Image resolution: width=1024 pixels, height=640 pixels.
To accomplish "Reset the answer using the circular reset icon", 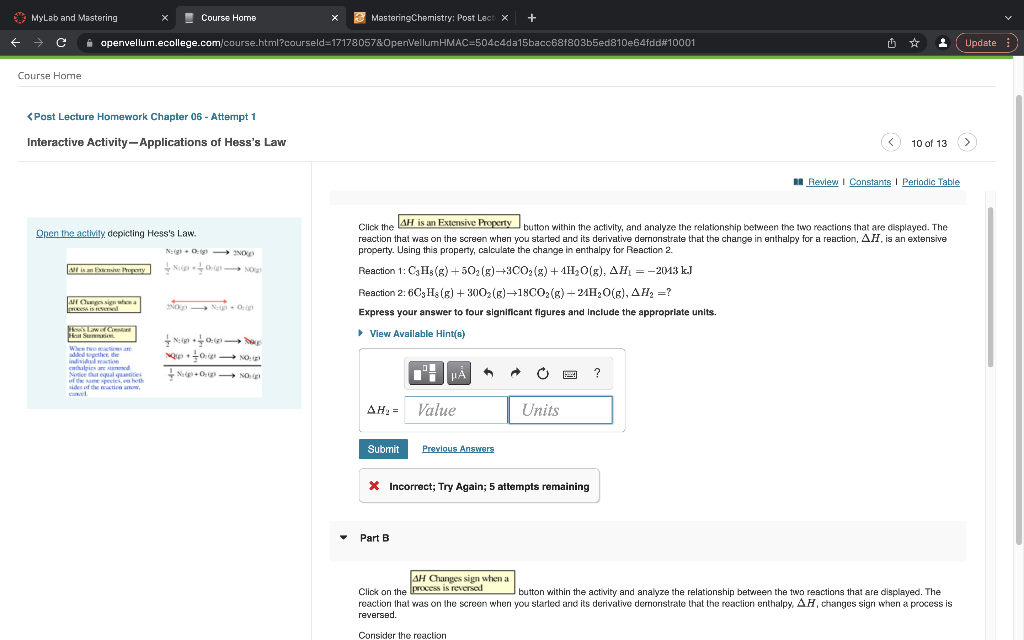I will click(541, 373).
